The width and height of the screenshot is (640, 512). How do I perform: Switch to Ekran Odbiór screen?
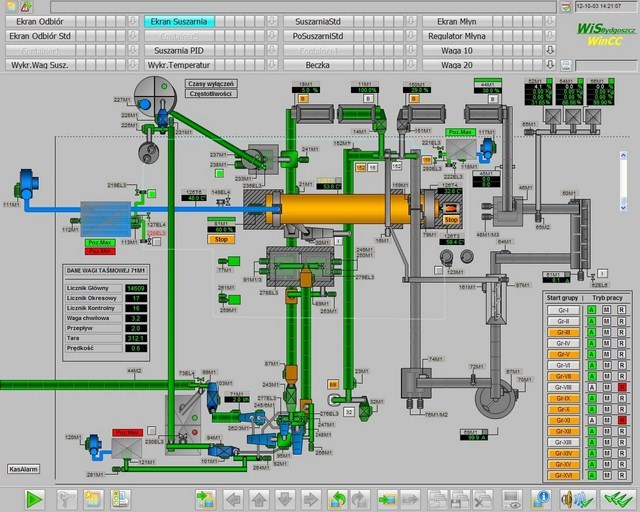pos(40,21)
